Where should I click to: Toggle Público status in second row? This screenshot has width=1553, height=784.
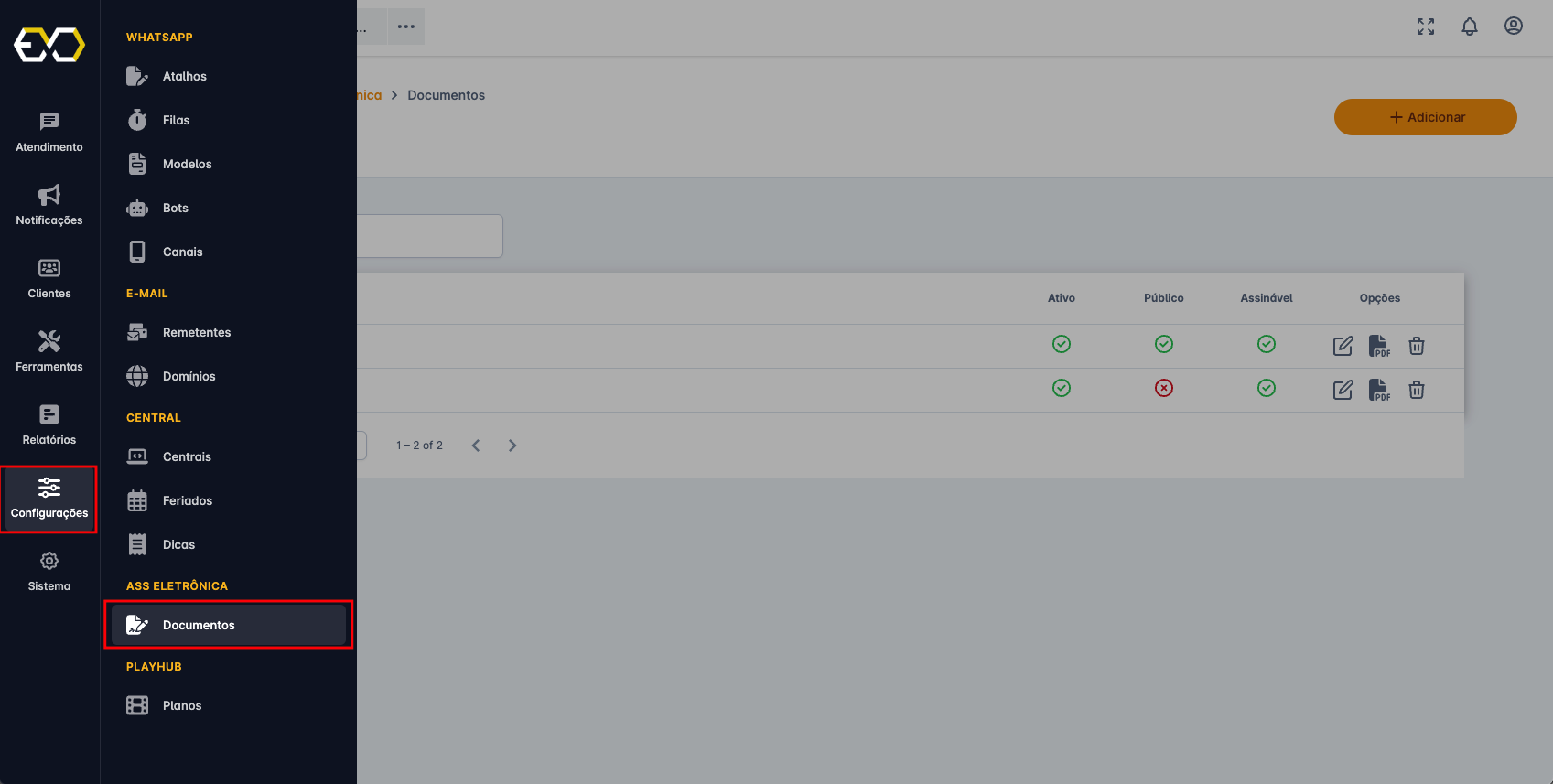[1164, 388]
